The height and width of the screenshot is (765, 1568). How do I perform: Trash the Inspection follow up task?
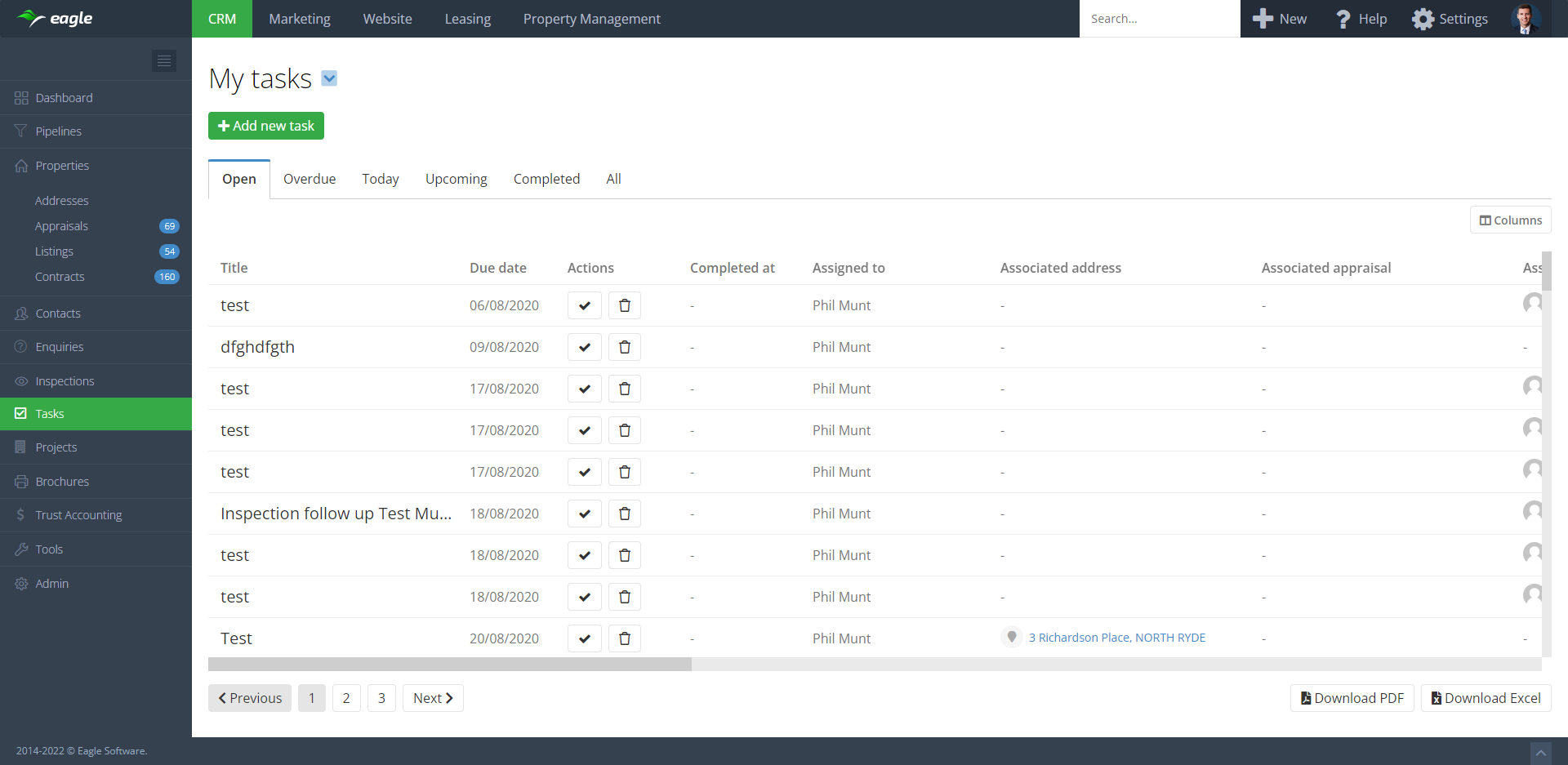[x=624, y=514]
